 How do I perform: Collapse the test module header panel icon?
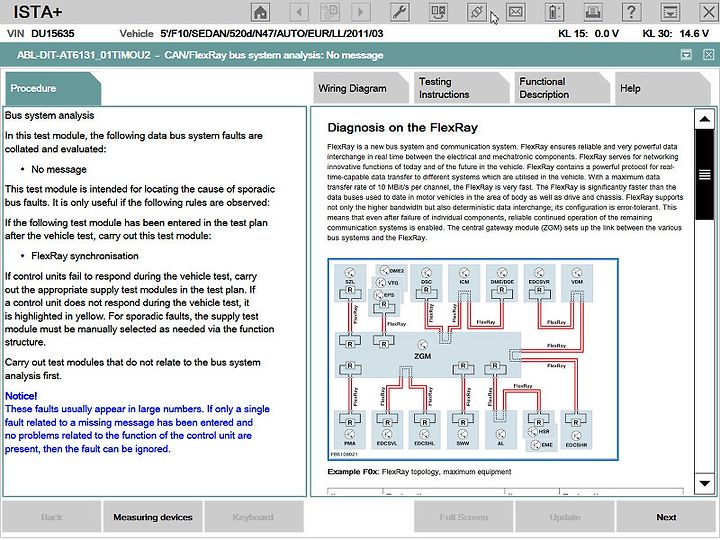click(686, 55)
